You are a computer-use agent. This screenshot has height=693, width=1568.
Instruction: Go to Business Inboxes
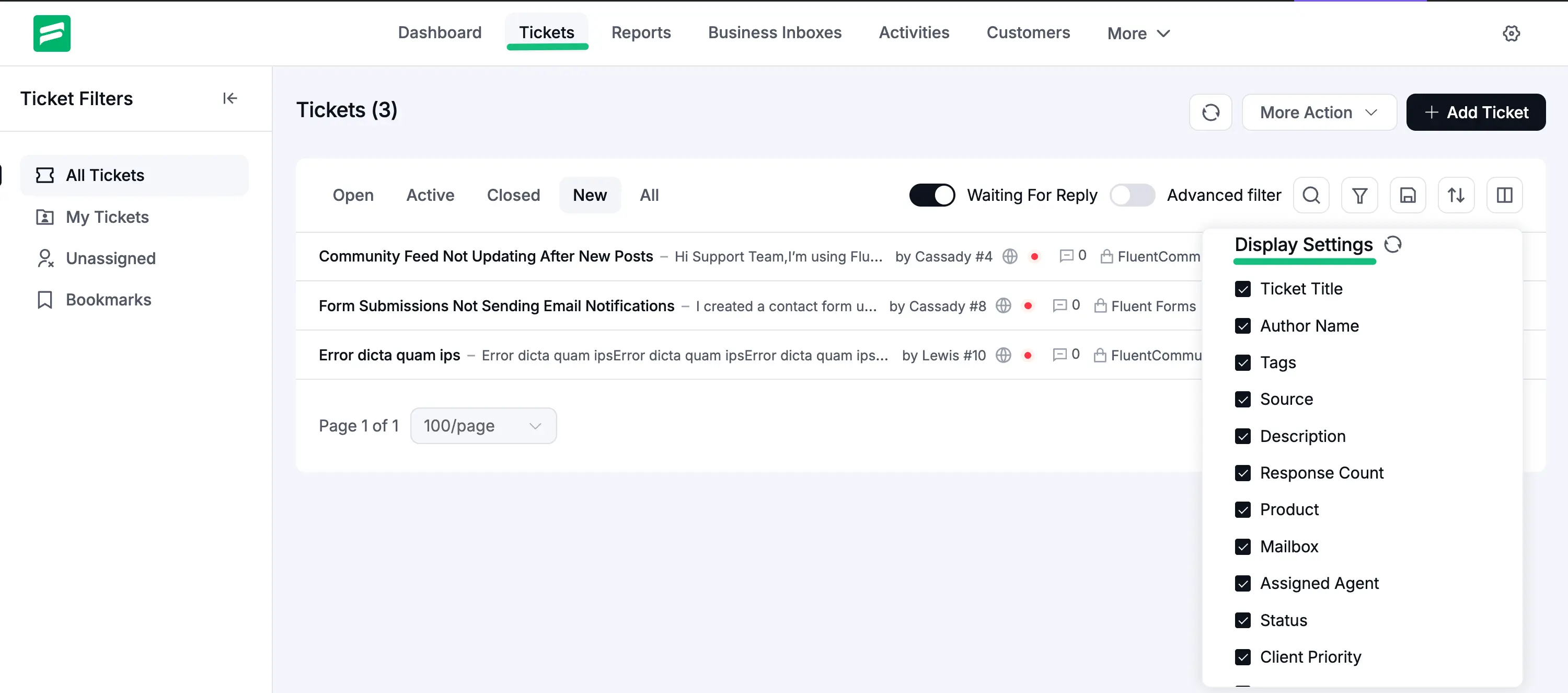[x=774, y=33]
